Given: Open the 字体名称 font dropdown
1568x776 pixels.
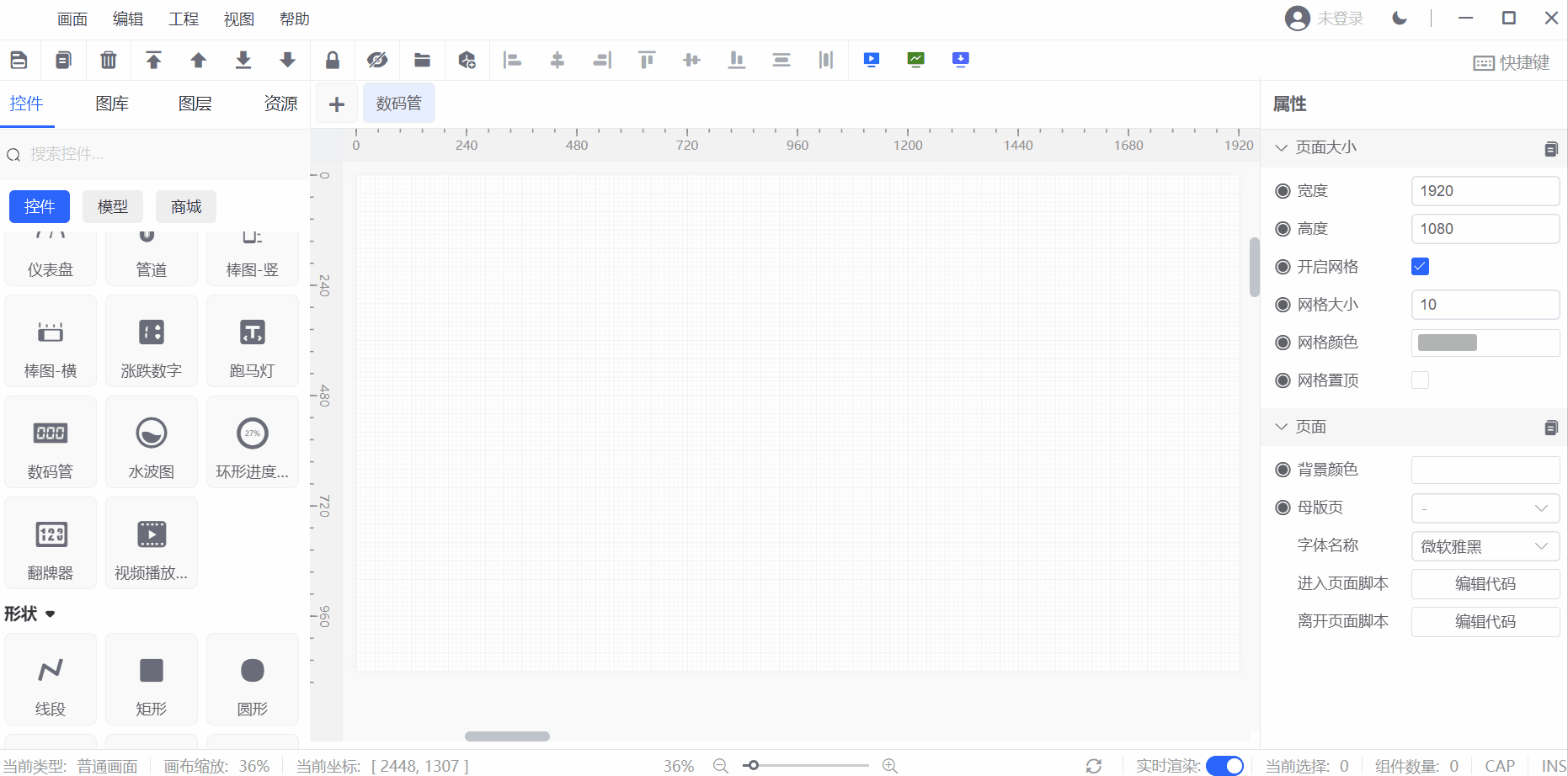Looking at the screenshot, I should point(1485,546).
